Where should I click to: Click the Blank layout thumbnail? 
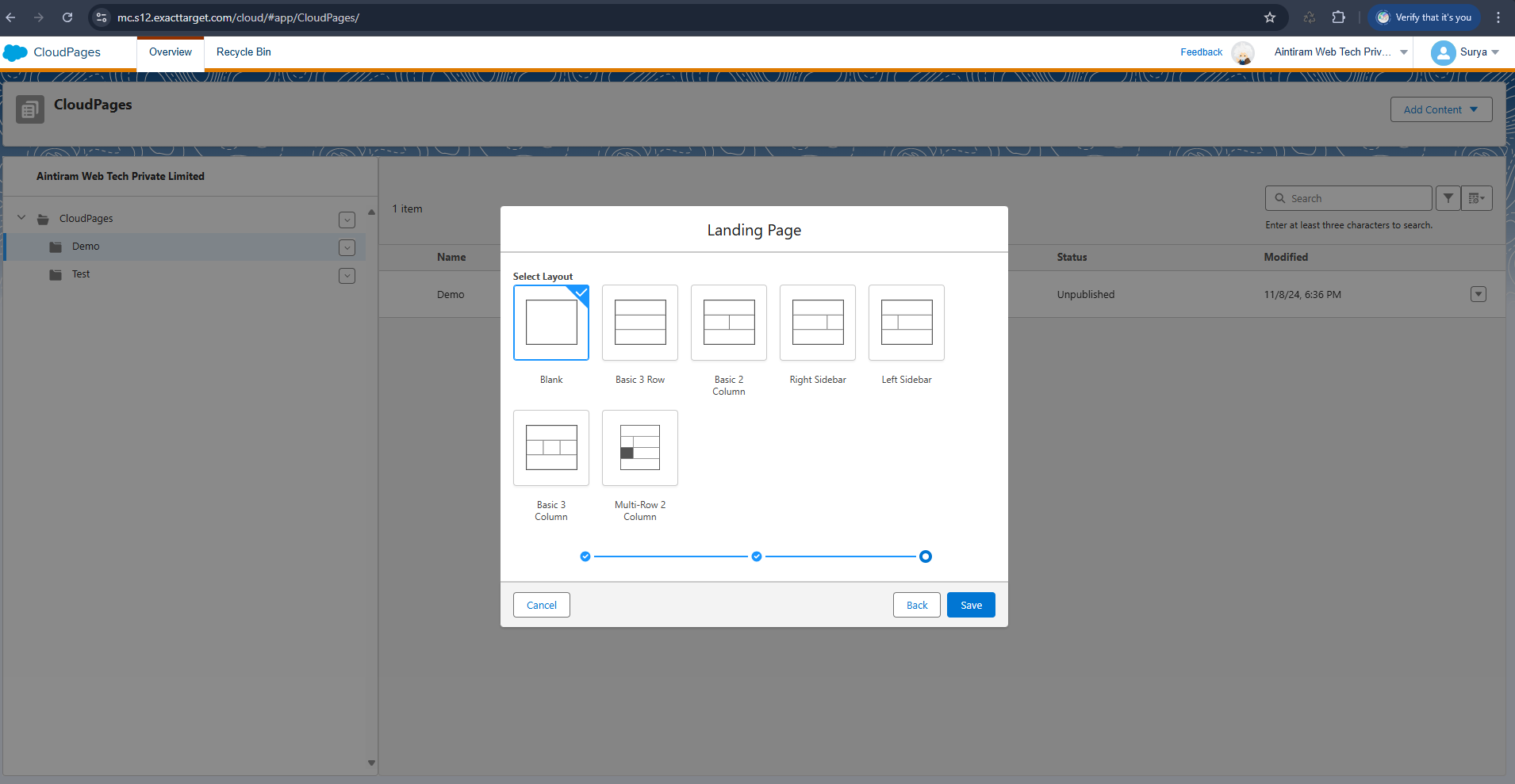tap(550, 323)
